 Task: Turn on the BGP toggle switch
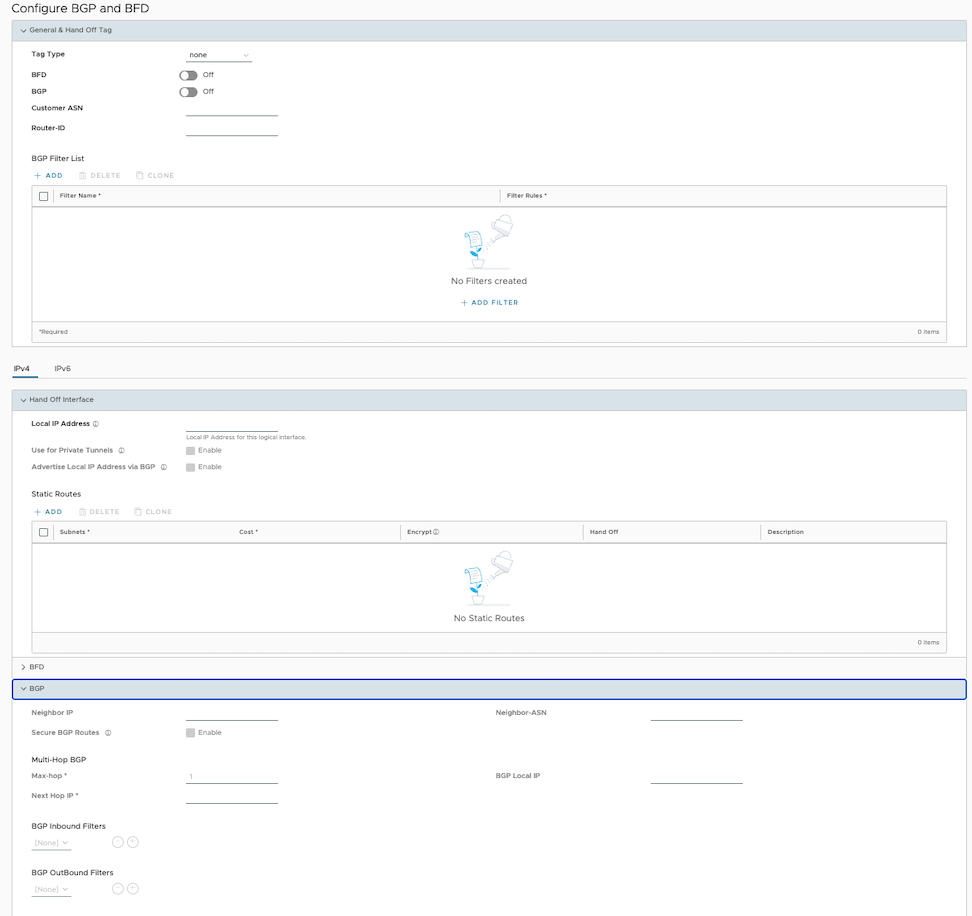[188, 92]
